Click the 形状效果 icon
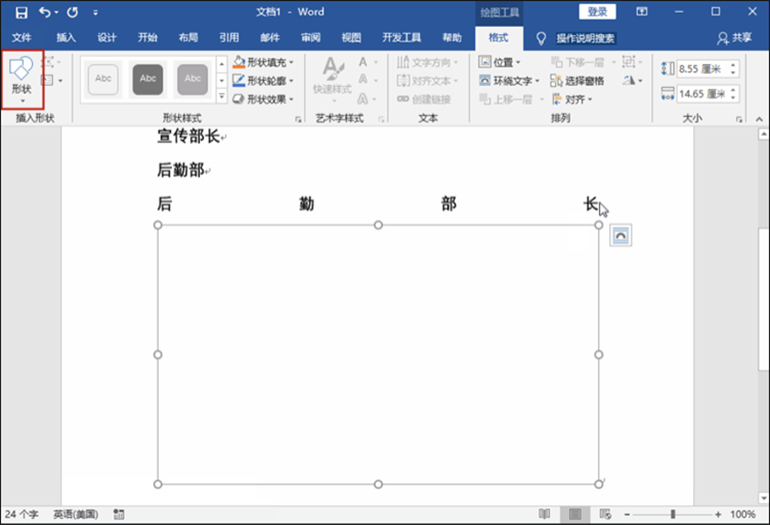The image size is (770, 525). [x=239, y=99]
